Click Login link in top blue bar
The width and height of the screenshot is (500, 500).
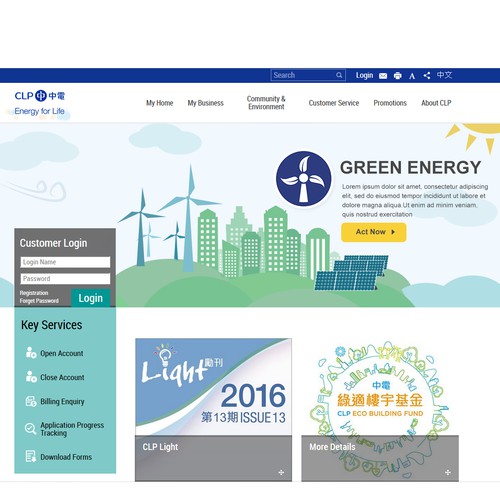click(x=364, y=76)
